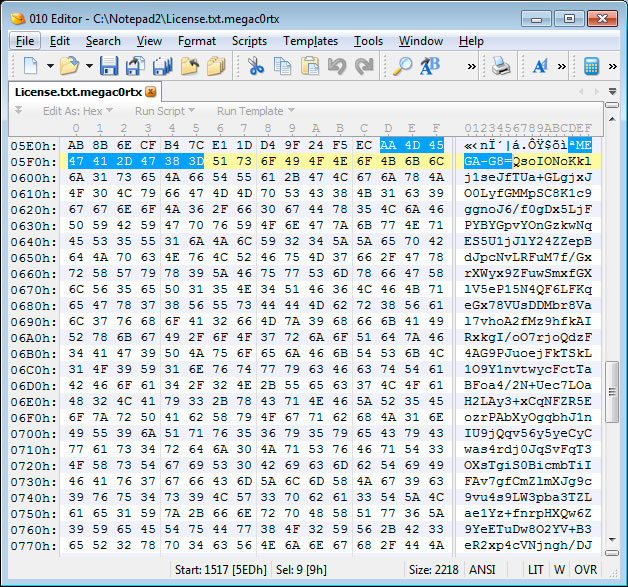
Task: Open the Scripts menu
Action: point(249,41)
